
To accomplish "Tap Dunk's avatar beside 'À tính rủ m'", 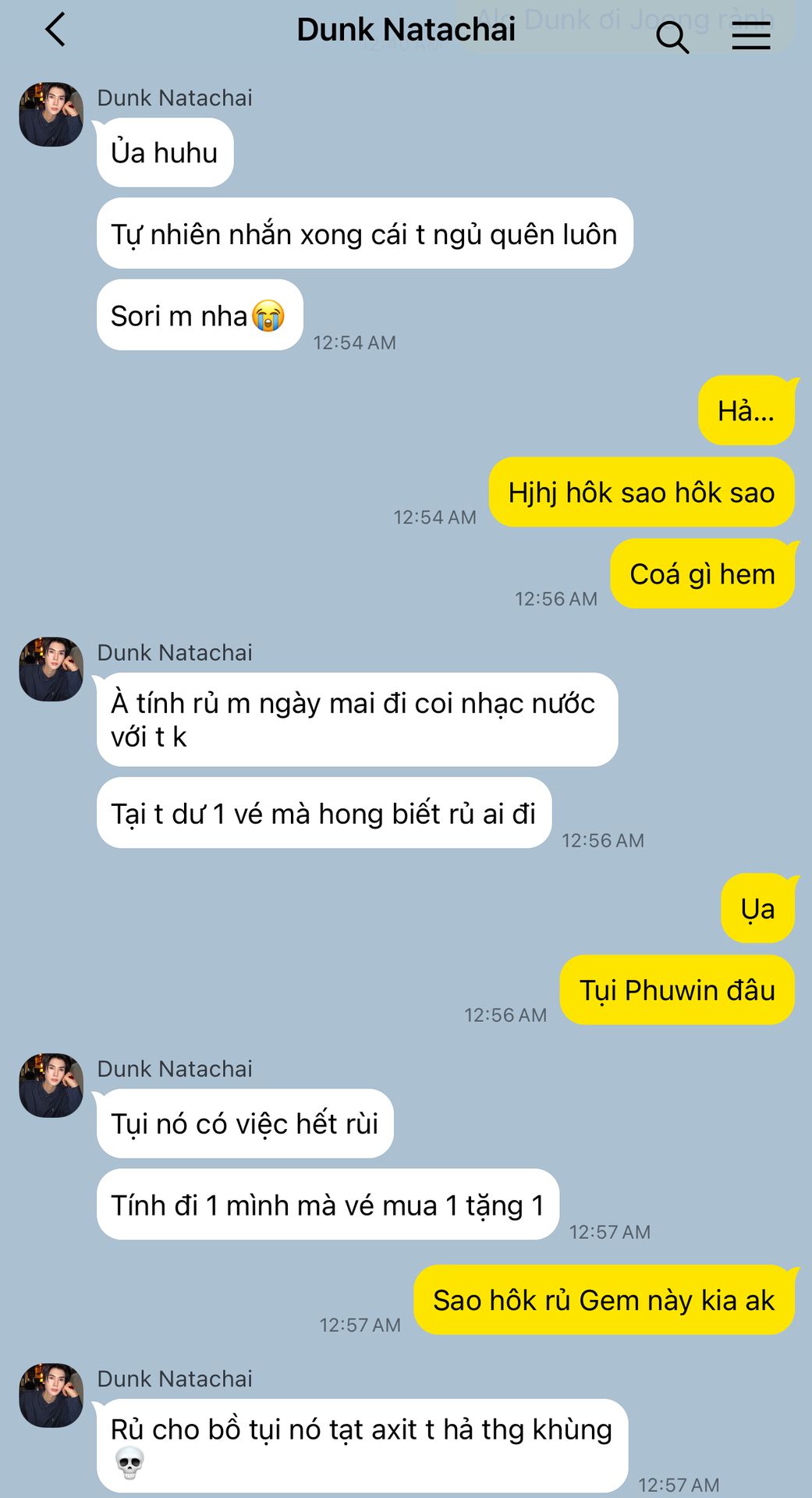I will [51, 669].
